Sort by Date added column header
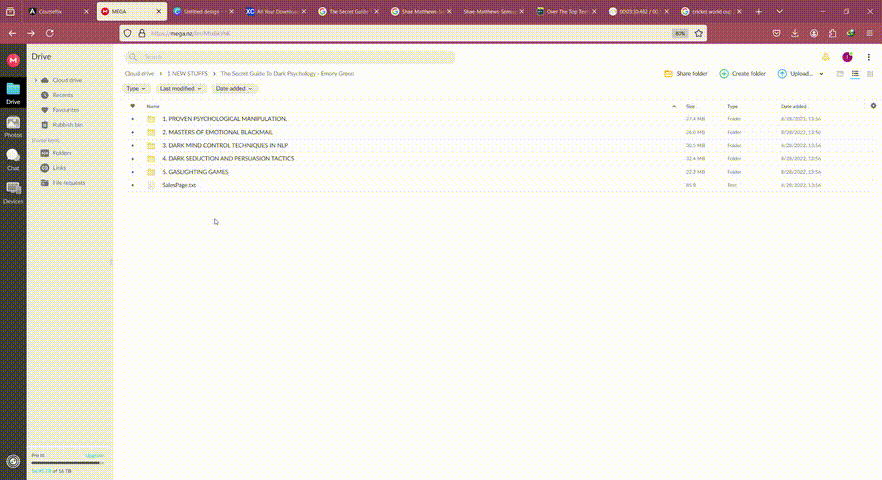Screen dimensions: 882x480 pos(794,106)
